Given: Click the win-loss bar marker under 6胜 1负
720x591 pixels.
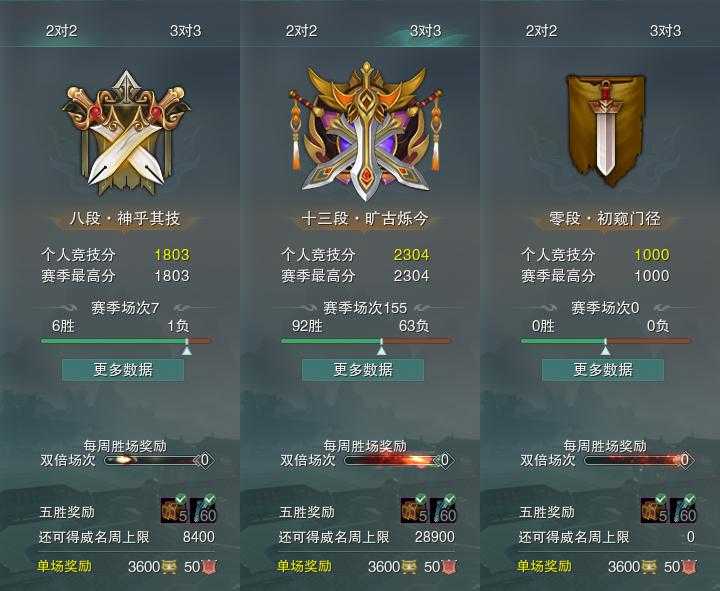Looking at the screenshot, I should pyautogui.click(x=187, y=348).
